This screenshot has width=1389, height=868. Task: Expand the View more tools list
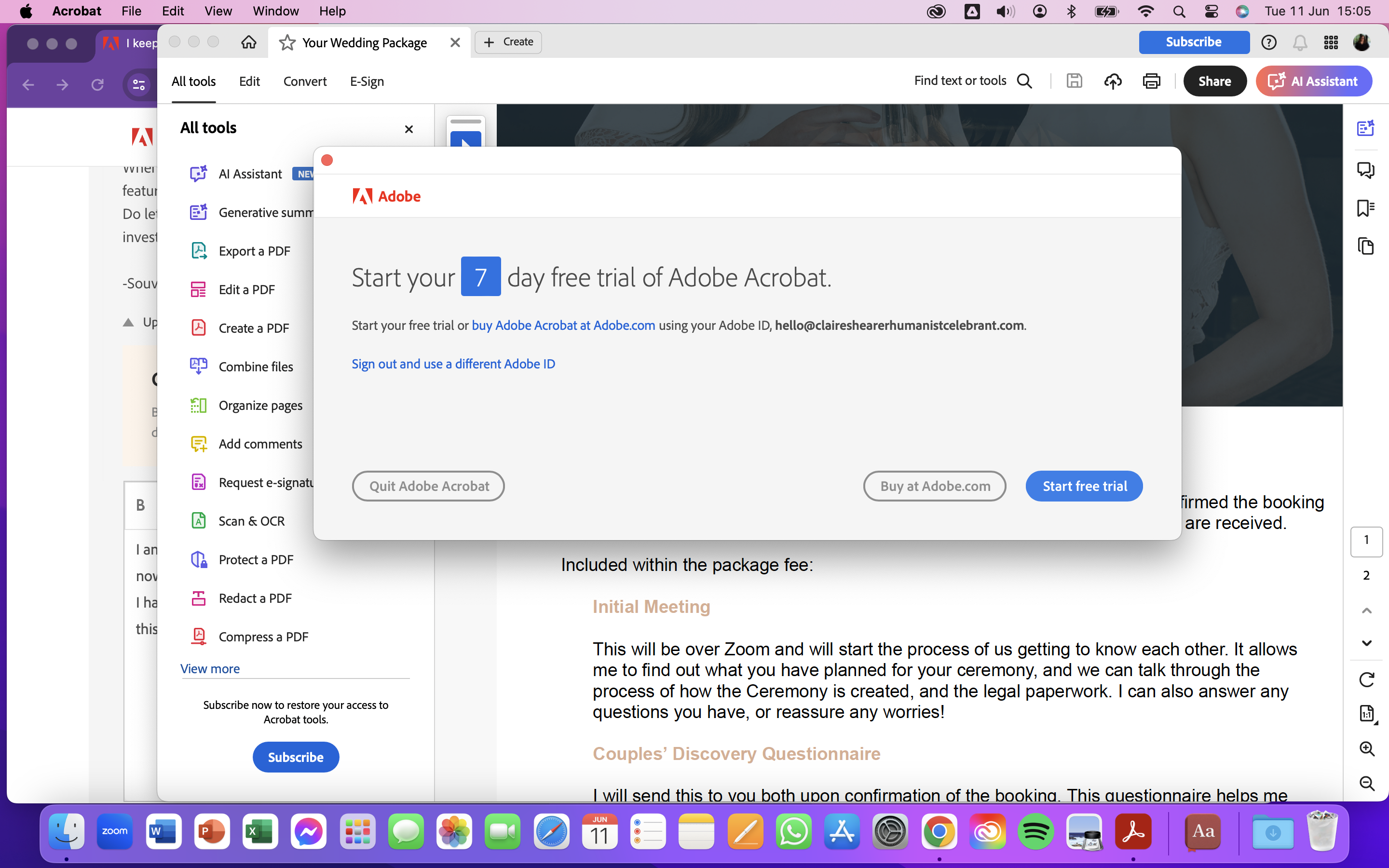[209, 668]
